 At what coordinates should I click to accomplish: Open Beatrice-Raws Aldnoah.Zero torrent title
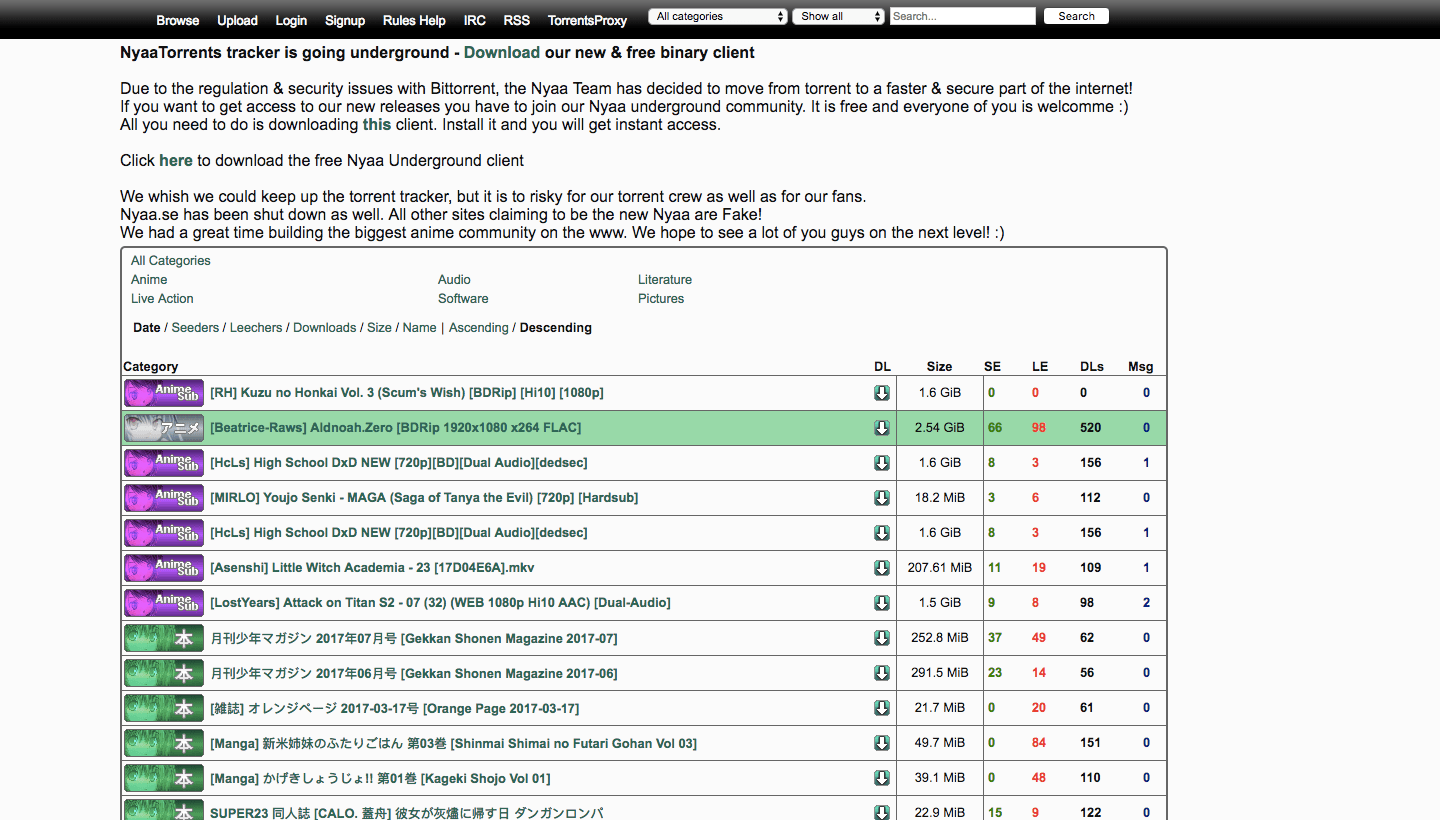coord(395,428)
